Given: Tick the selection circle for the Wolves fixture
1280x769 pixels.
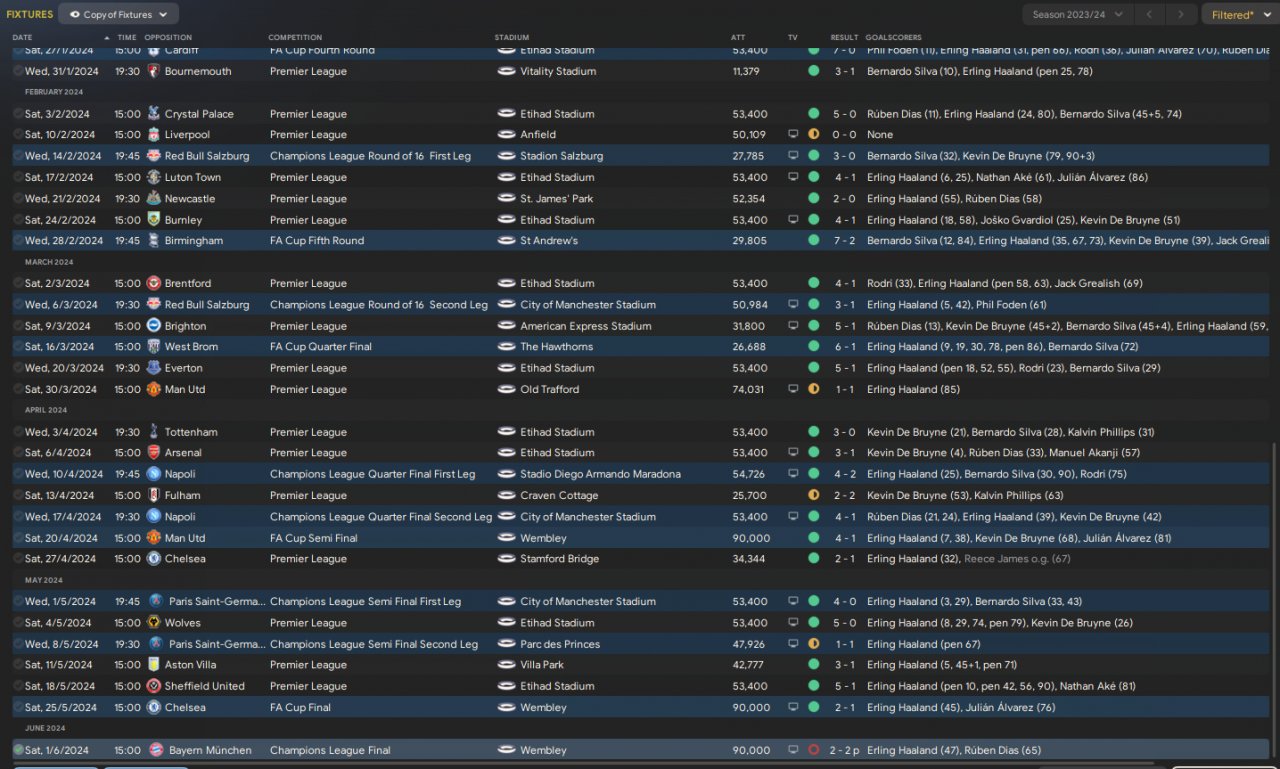Looking at the screenshot, I should point(18,623).
